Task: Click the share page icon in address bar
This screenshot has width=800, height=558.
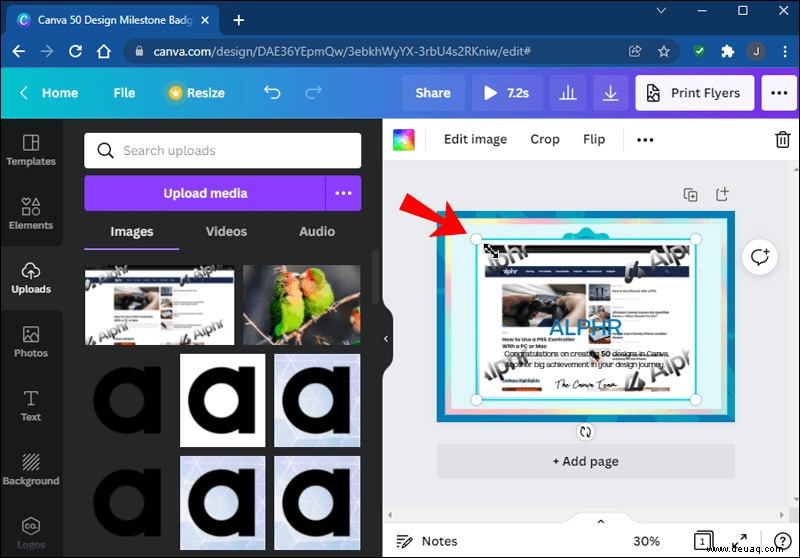Action: (635, 51)
